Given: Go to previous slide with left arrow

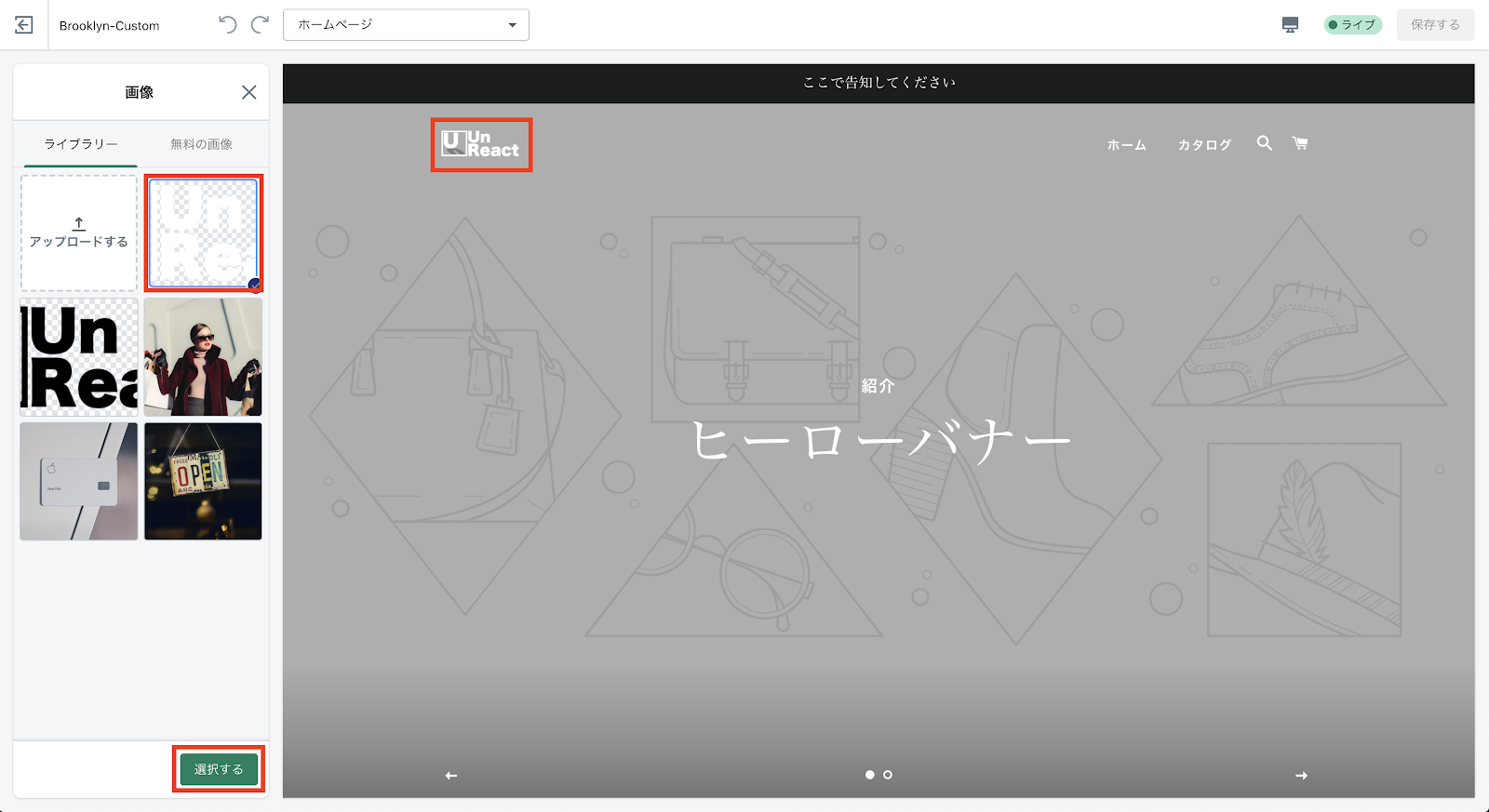Looking at the screenshot, I should [451, 775].
